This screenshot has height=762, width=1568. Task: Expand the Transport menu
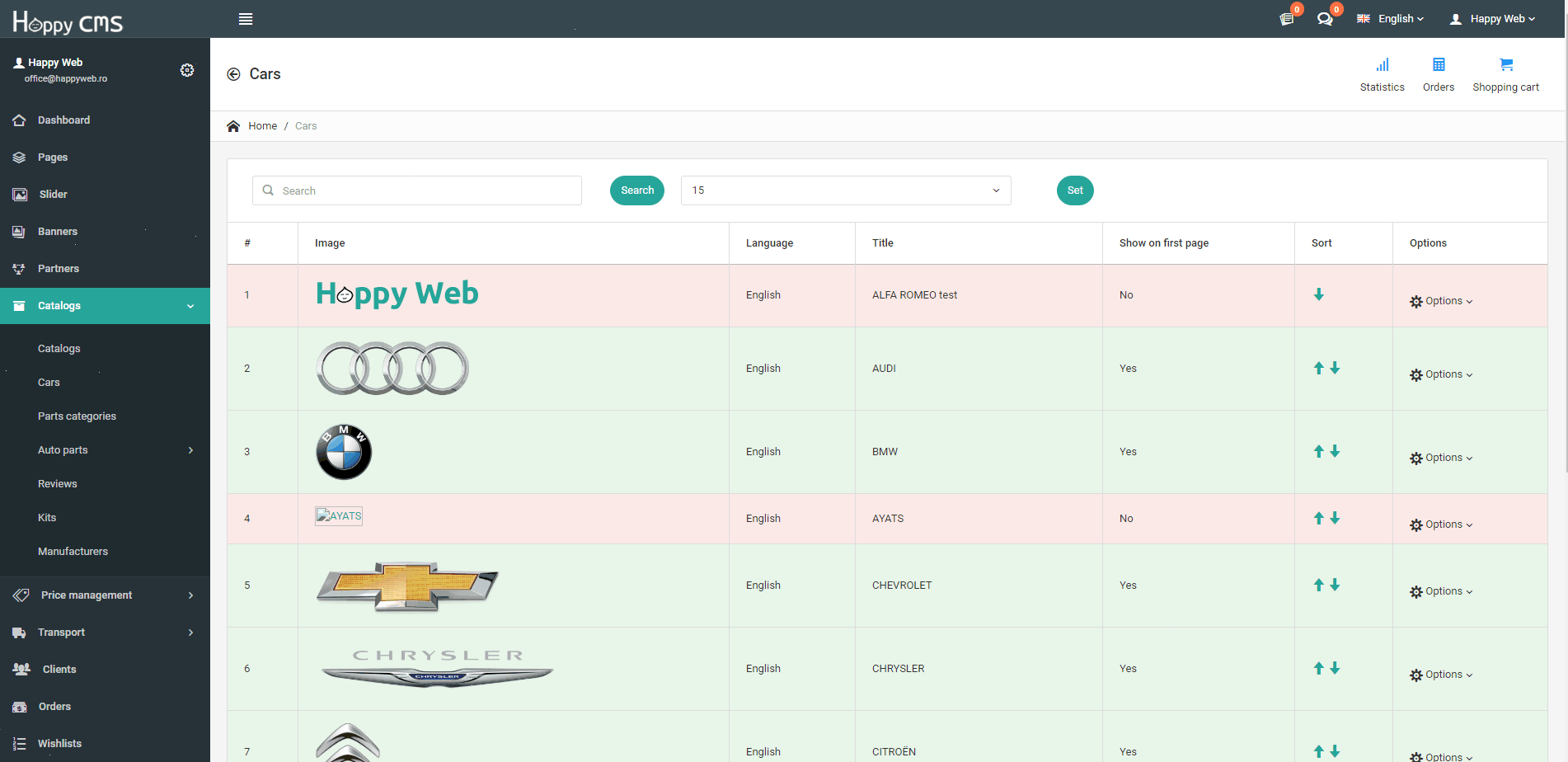105,633
